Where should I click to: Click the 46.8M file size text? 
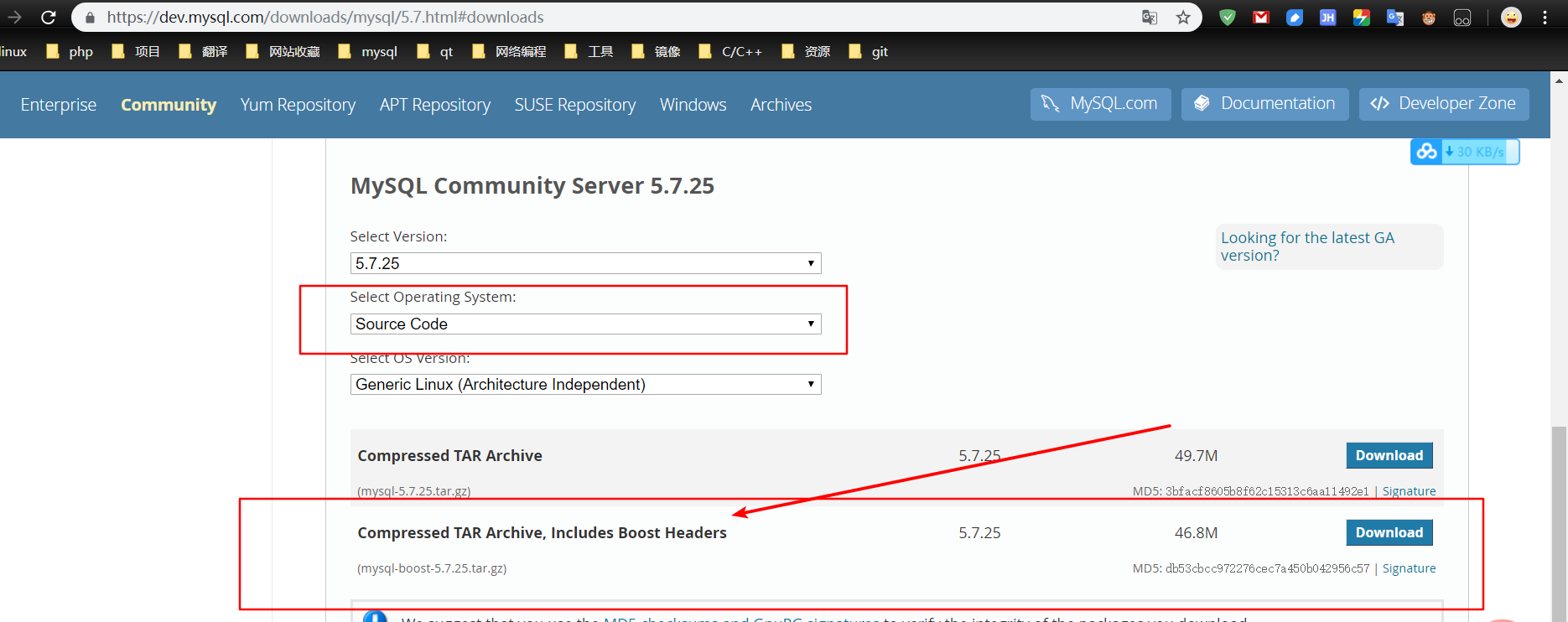(x=1196, y=533)
